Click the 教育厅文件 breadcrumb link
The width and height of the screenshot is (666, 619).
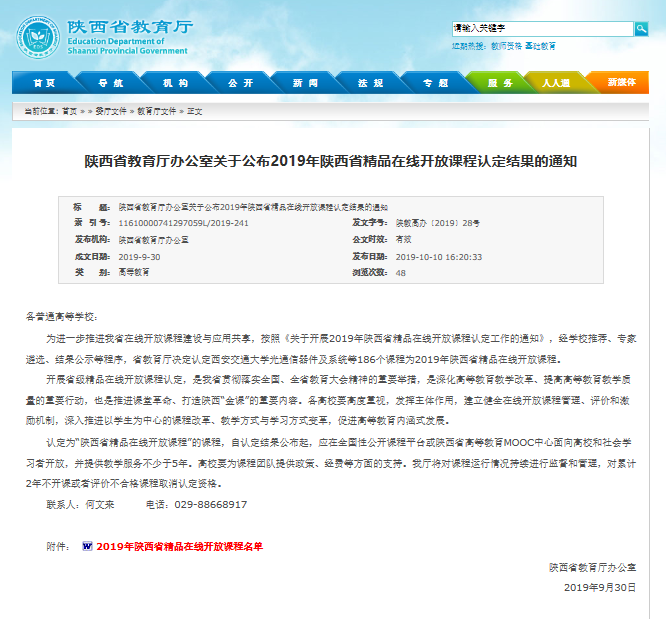[156, 112]
